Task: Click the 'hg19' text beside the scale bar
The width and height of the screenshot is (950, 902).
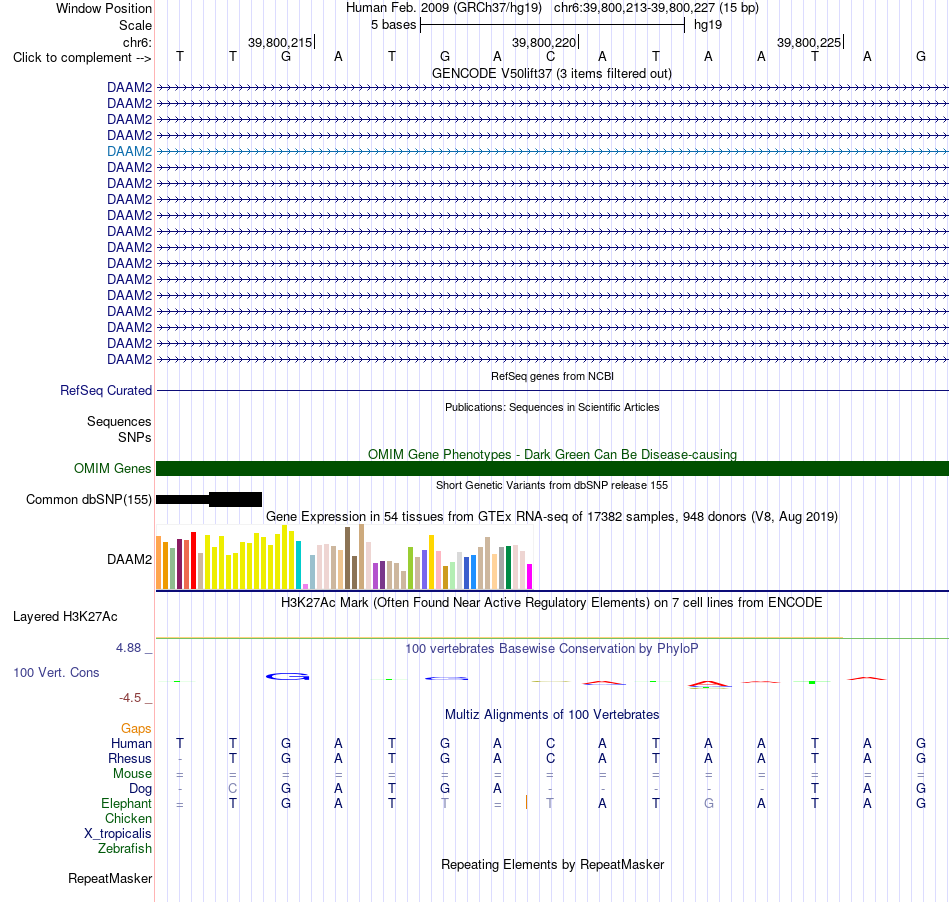Action: click(708, 25)
